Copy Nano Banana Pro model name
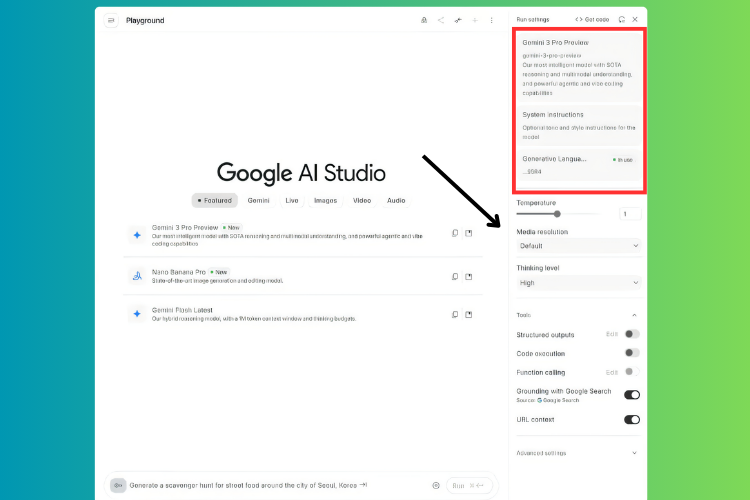The image size is (750, 500). (455, 277)
